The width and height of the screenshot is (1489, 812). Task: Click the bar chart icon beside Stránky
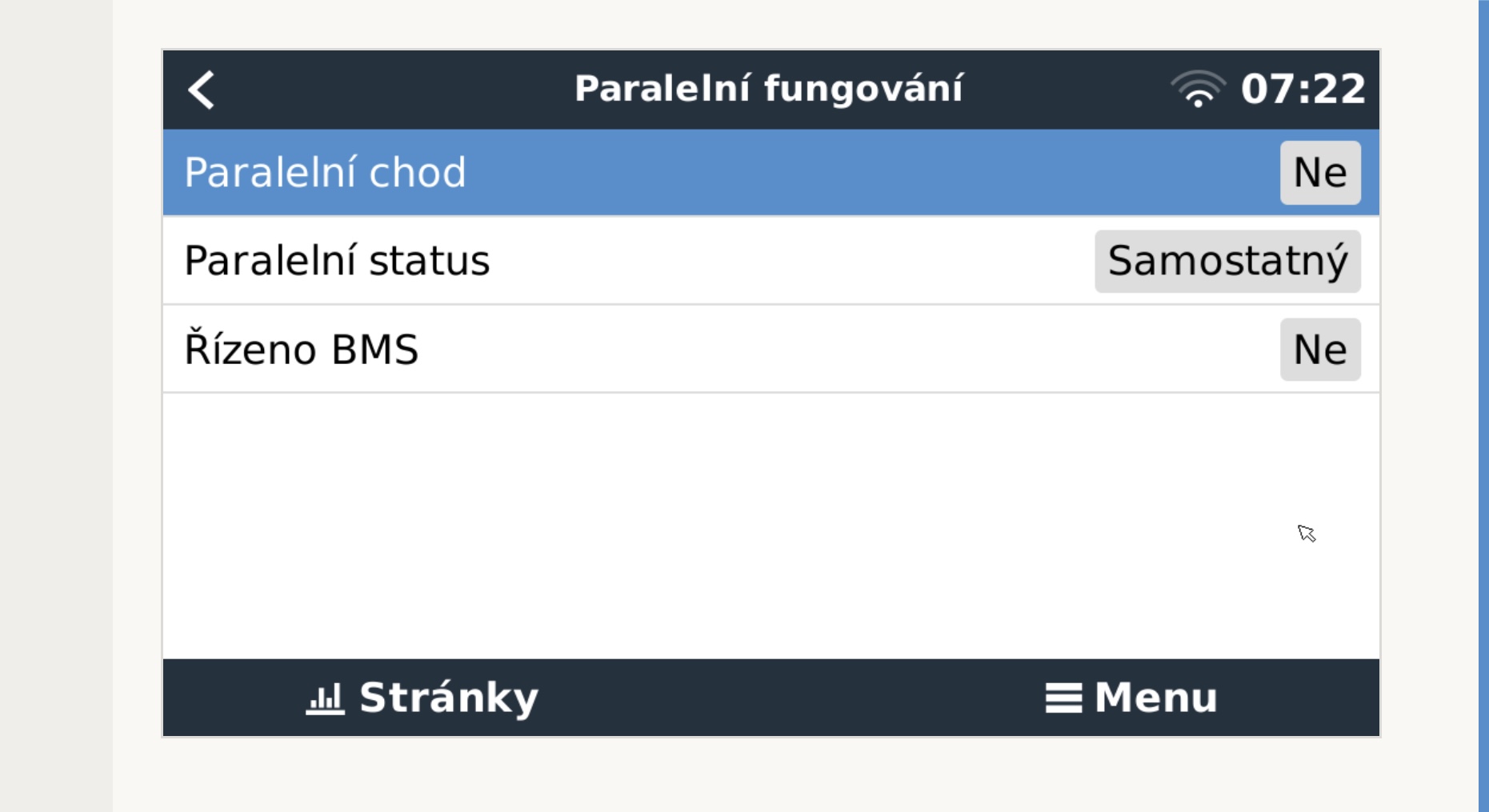(325, 698)
